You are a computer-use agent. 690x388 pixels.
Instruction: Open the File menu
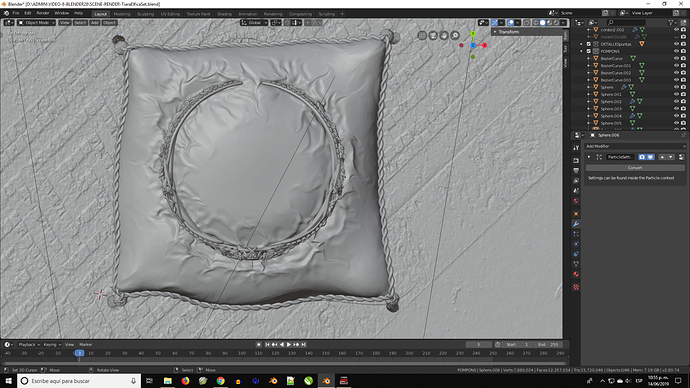16,13
